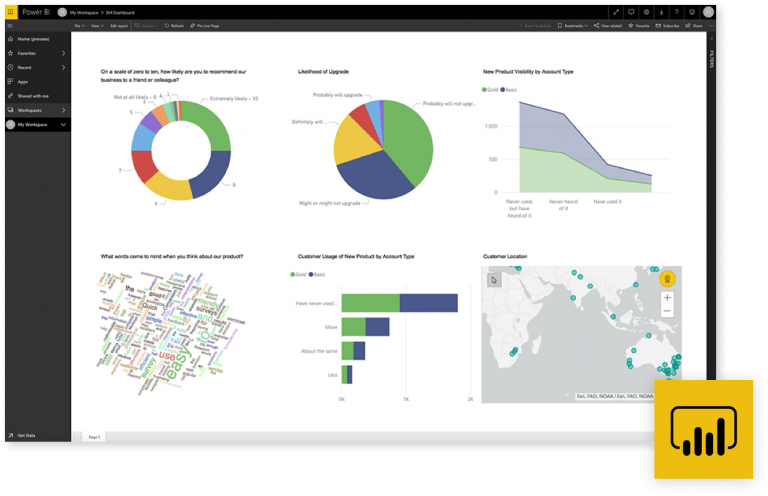This screenshot has height=496, width=768.
Task: Click the Power BI logo text
Action: point(36,12)
